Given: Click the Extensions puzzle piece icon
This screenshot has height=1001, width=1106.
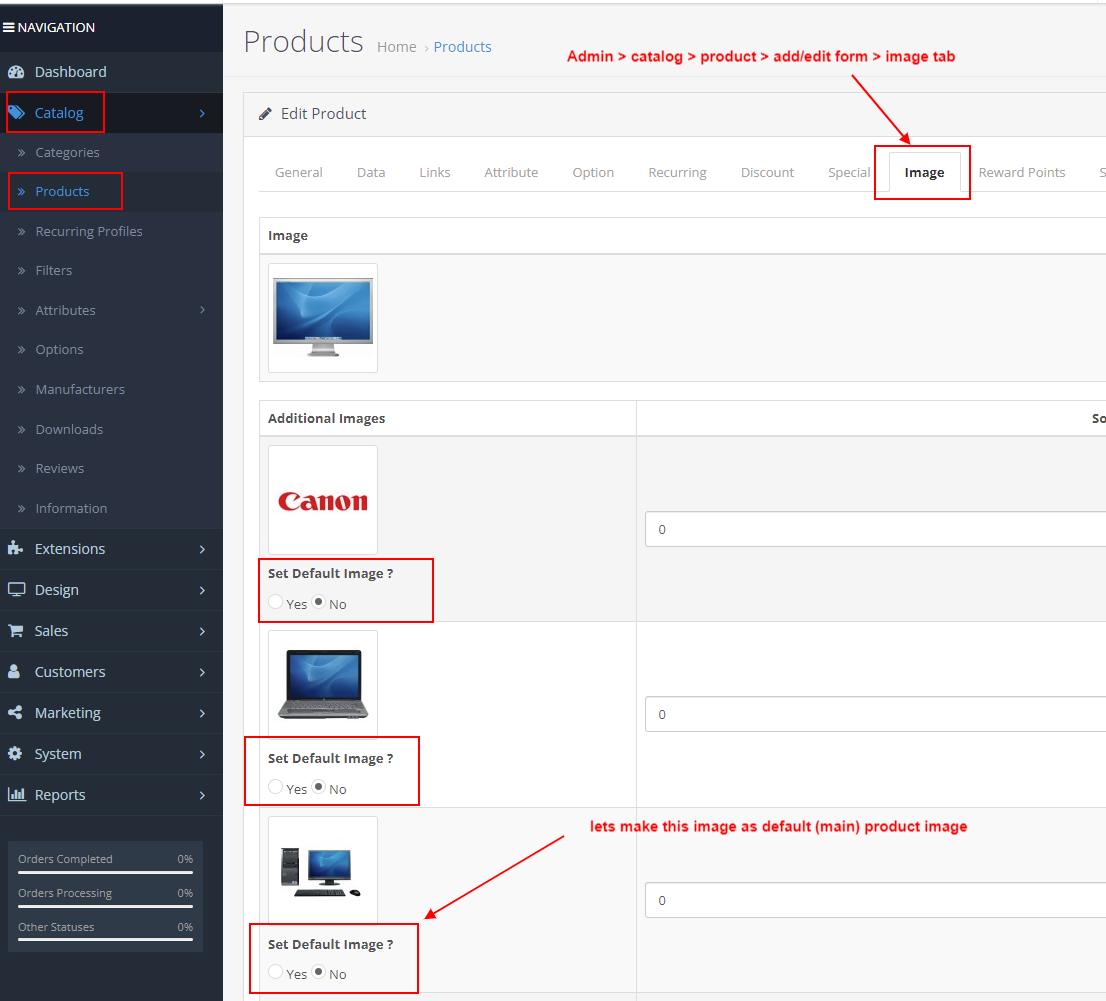Looking at the screenshot, I should 15,549.
